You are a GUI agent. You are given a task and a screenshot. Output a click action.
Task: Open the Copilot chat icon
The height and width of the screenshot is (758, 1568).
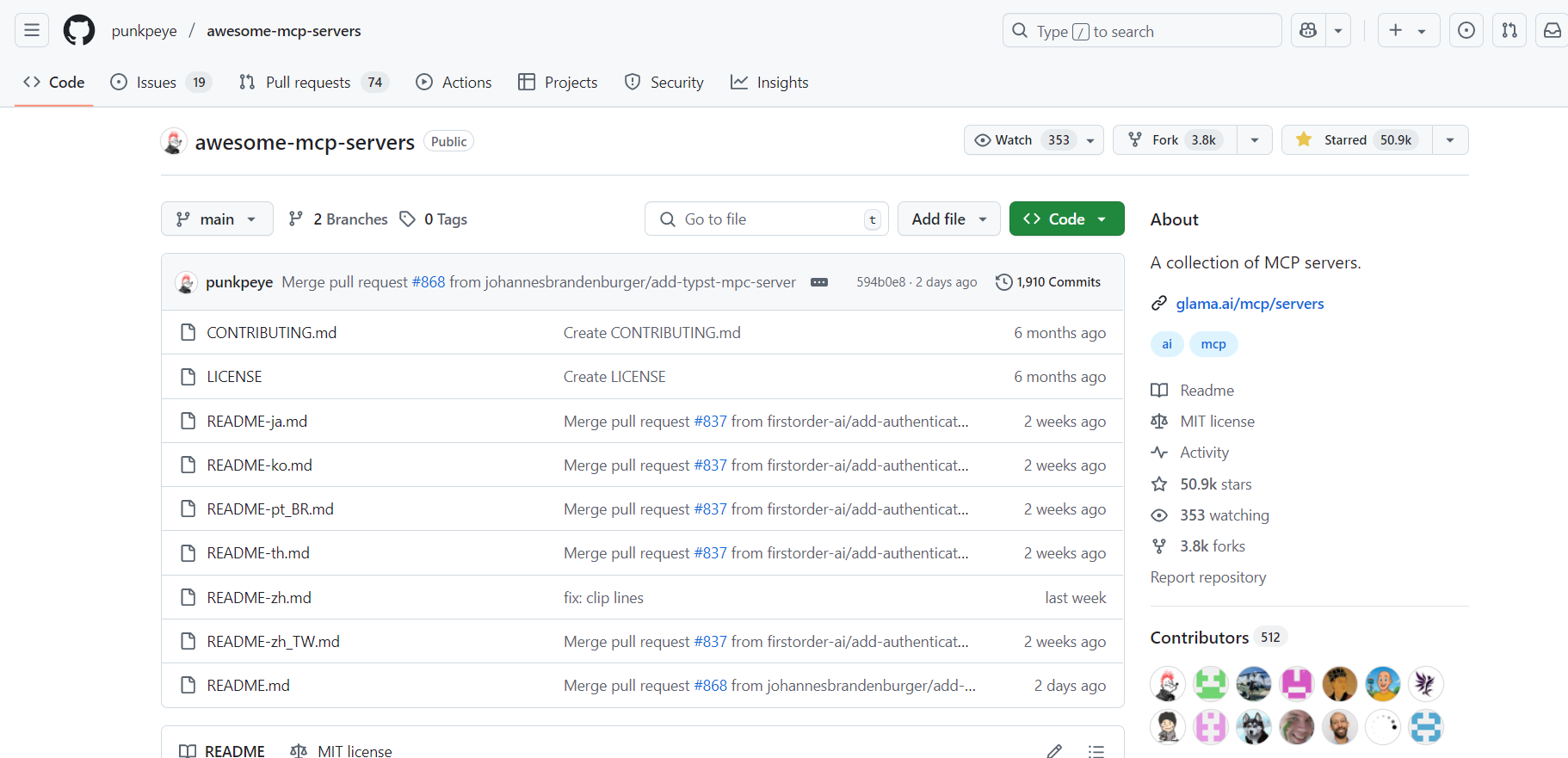tap(1308, 31)
